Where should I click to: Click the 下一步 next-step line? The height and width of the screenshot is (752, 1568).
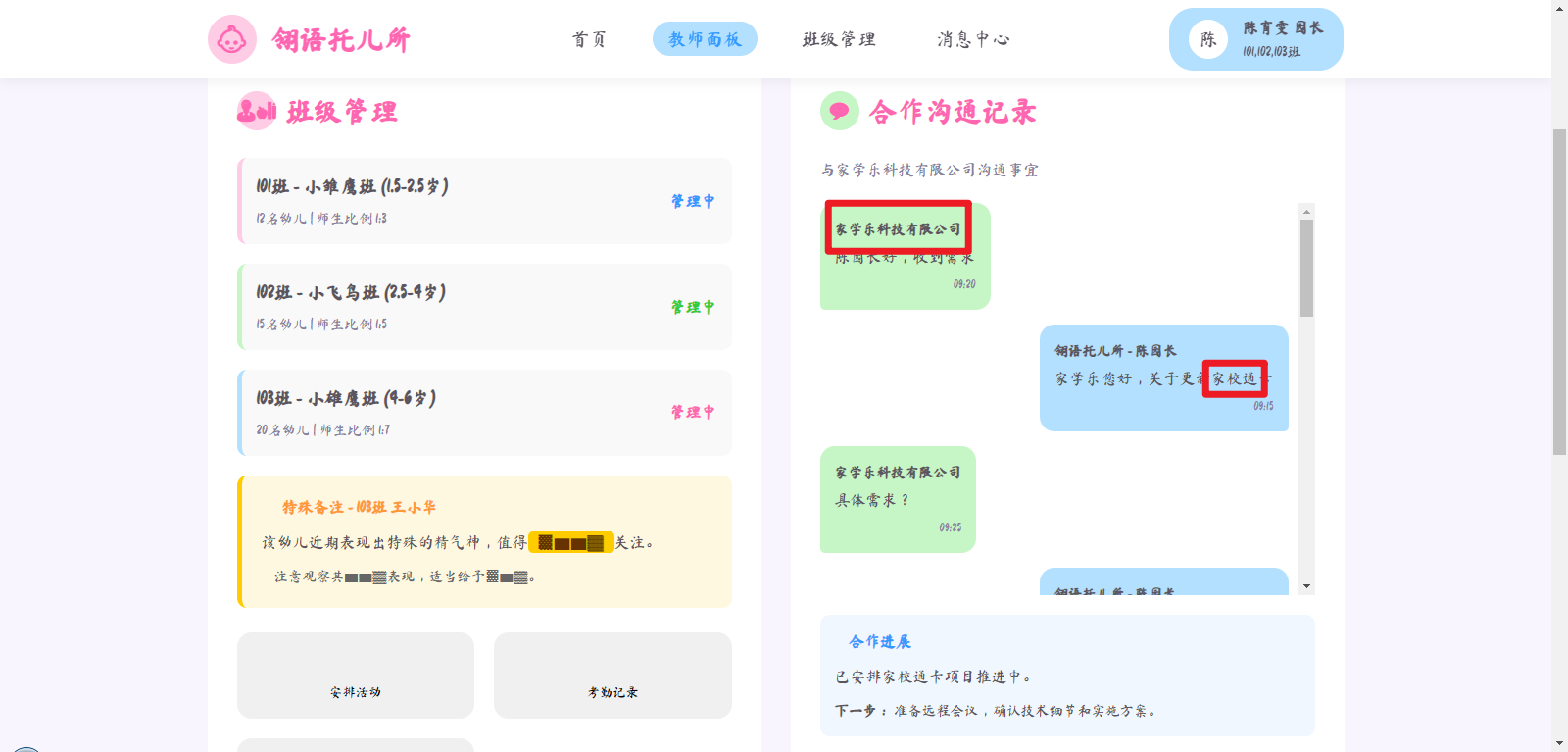(996, 711)
